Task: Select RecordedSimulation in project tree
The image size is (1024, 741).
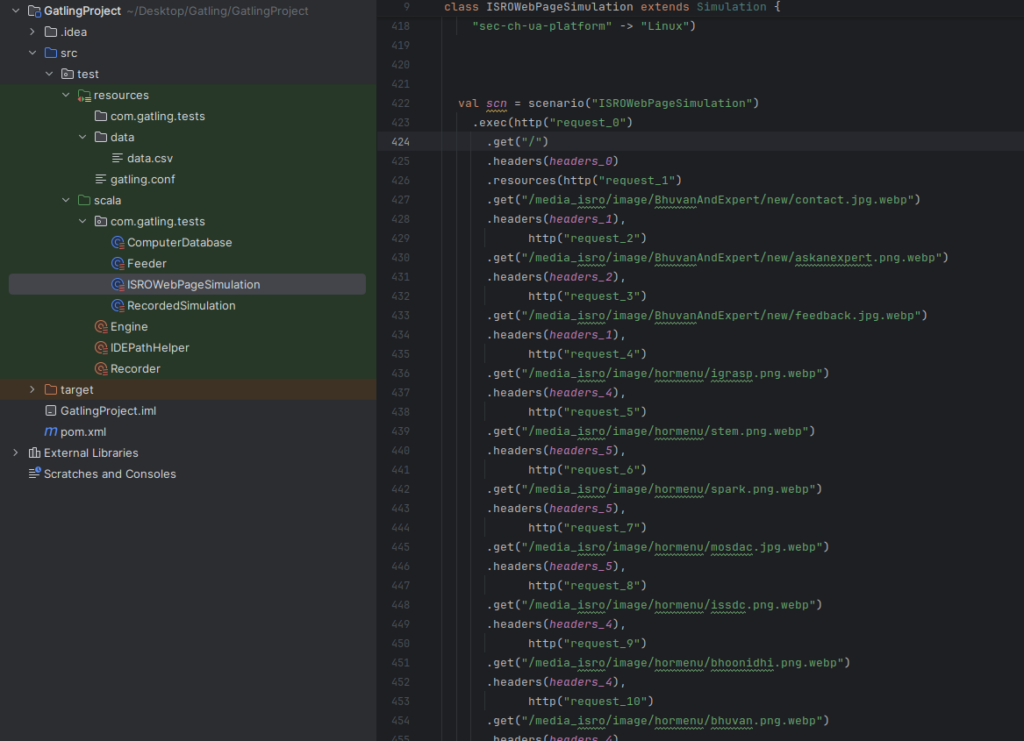Action: pyautogui.click(x=181, y=306)
